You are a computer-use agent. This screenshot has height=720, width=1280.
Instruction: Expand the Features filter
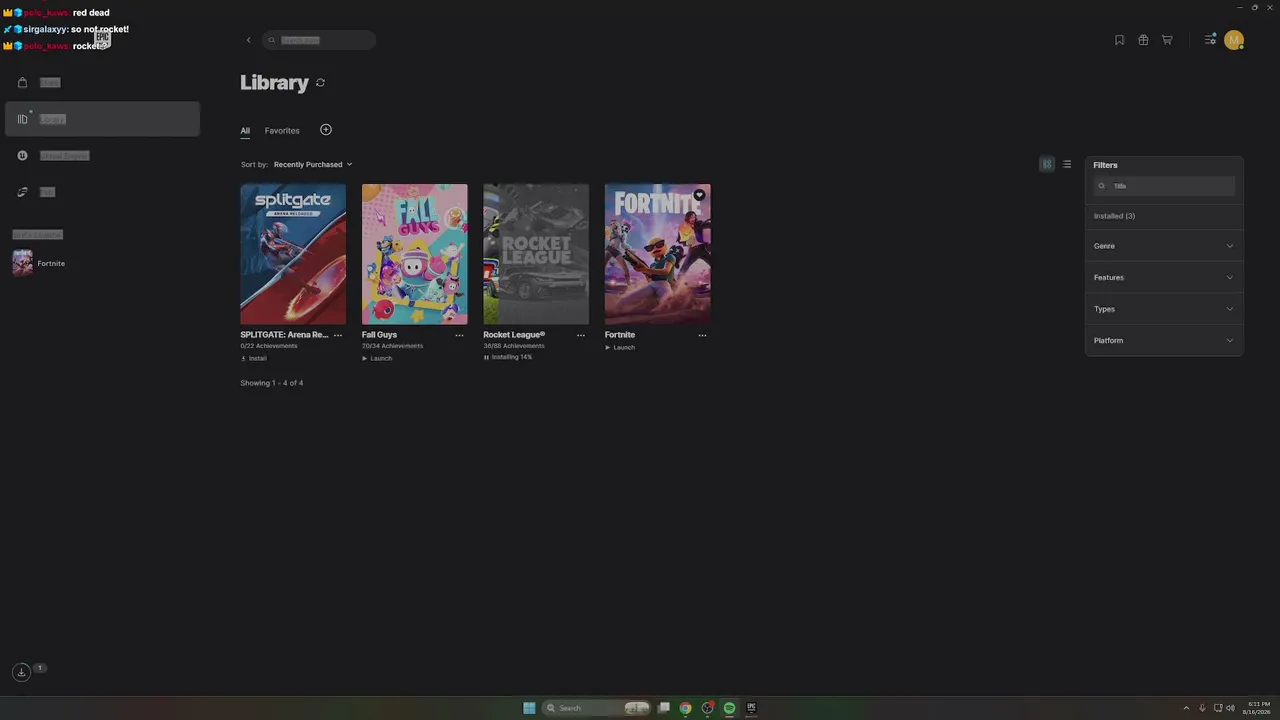tap(1164, 277)
